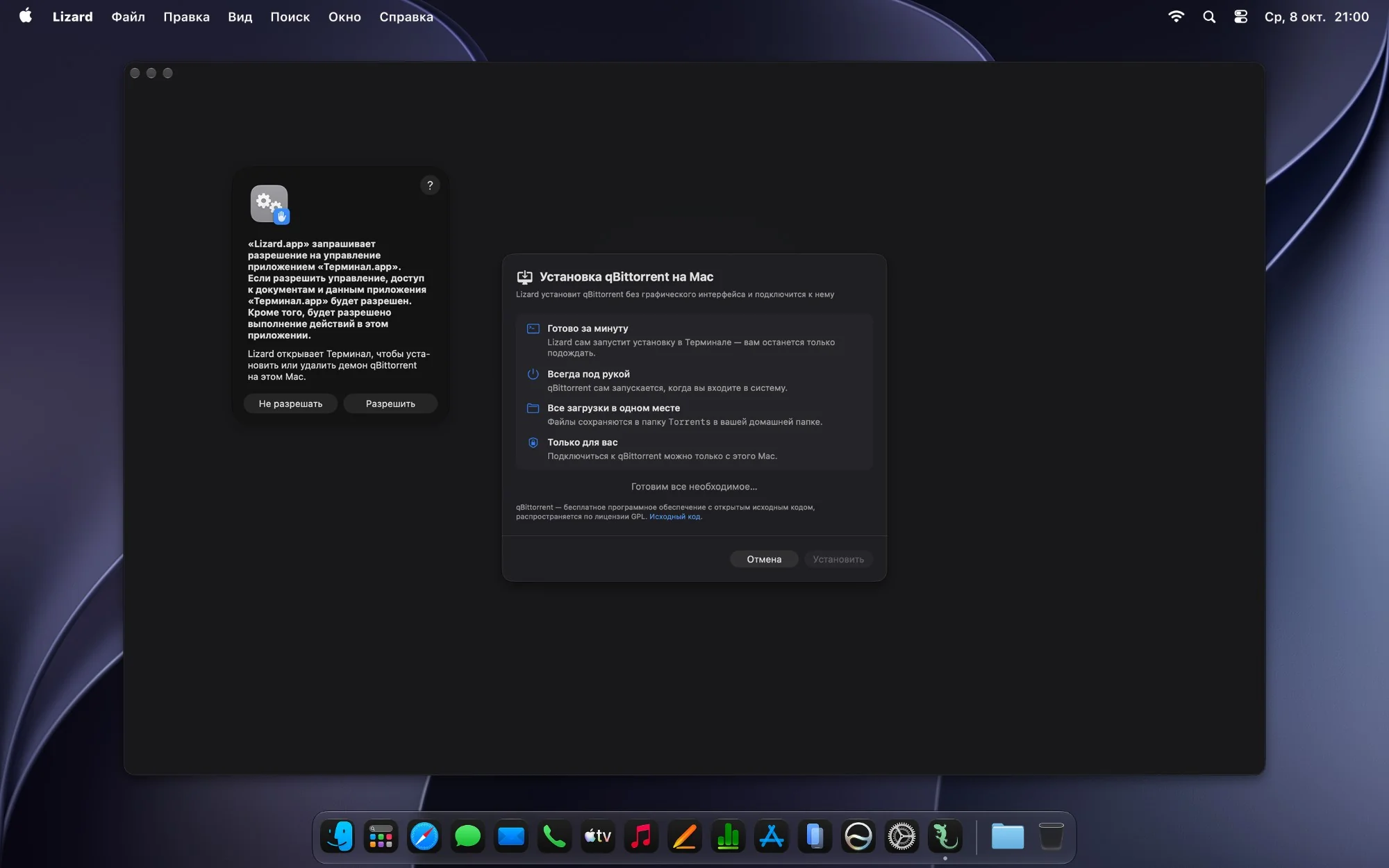Click the Разрешить button
The width and height of the screenshot is (1389, 868).
pos(390,403)
